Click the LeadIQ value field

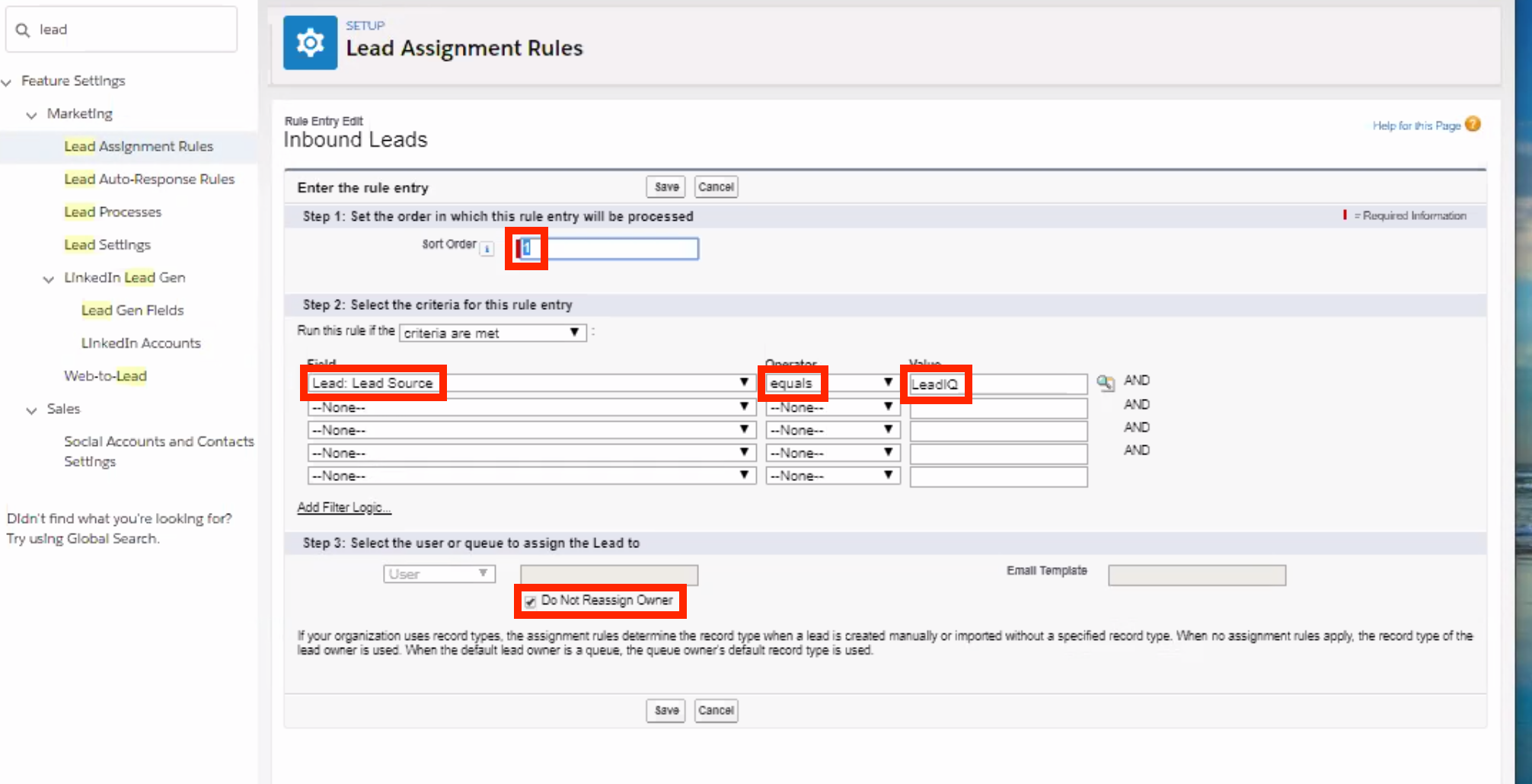(x=997, y=384)
